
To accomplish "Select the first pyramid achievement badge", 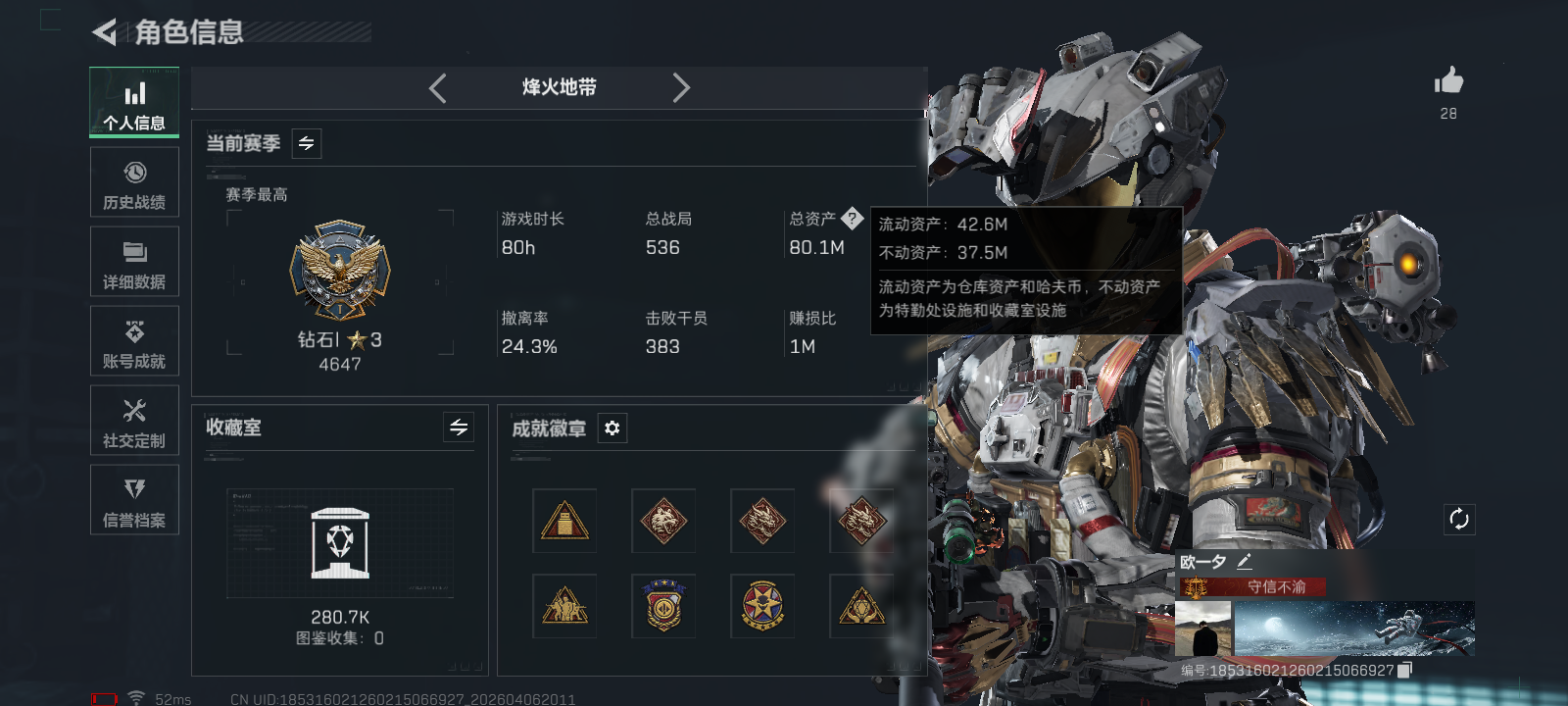I will pos(564,521).
